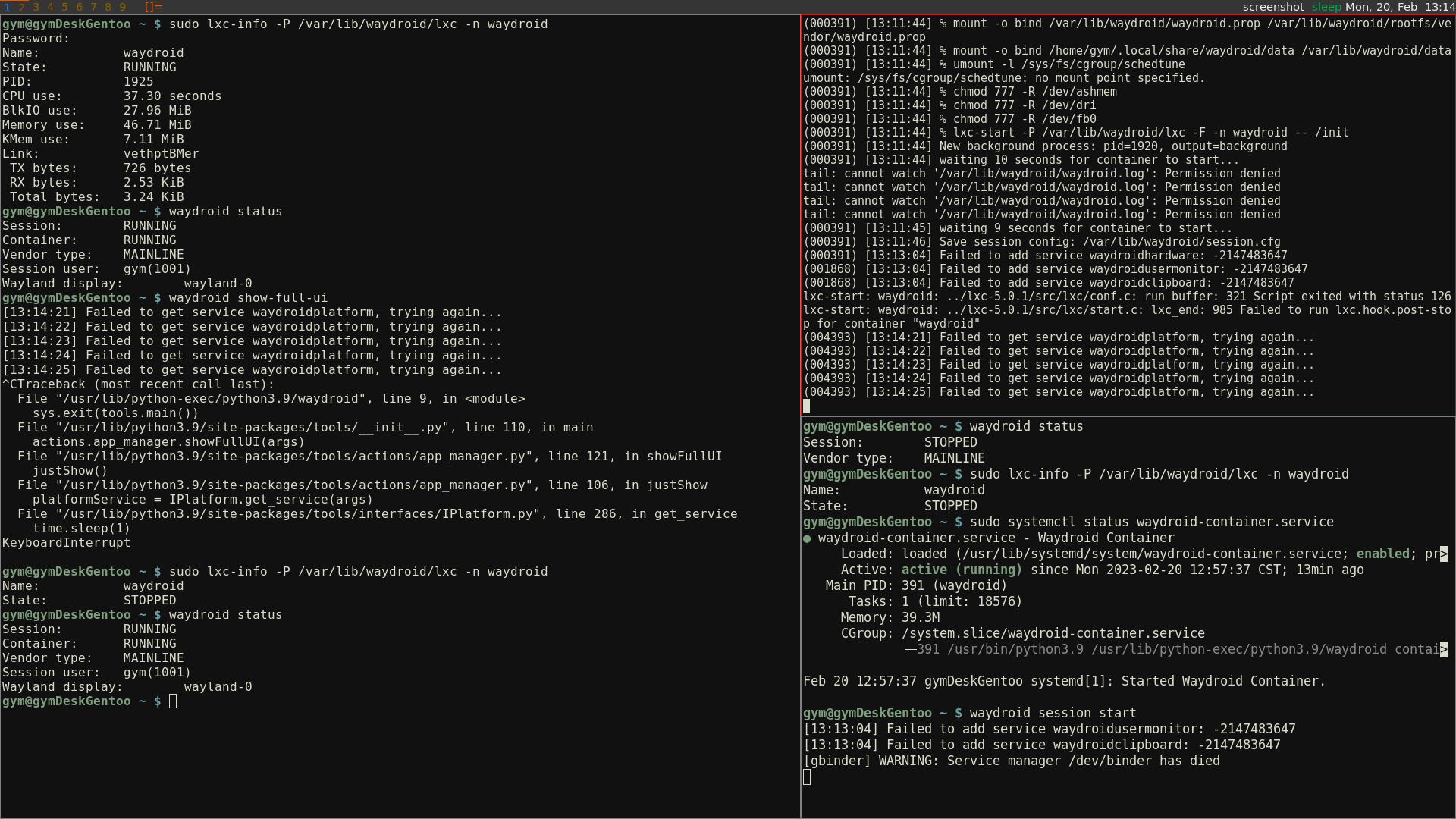Image resolution: width=1456 pixels, height=819 pixels.
Task: Switch to workspace tag 8
Action: coord(108,7)
